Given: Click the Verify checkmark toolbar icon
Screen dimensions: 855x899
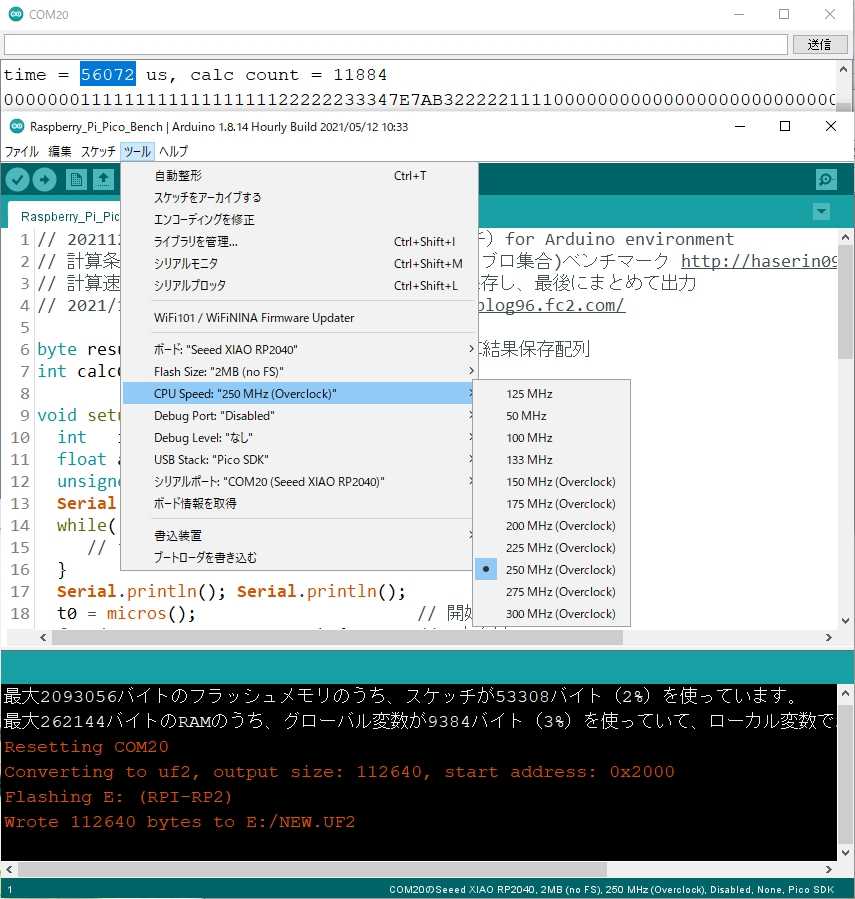Looking at the screenshot, I should click(x=18, y=179).
